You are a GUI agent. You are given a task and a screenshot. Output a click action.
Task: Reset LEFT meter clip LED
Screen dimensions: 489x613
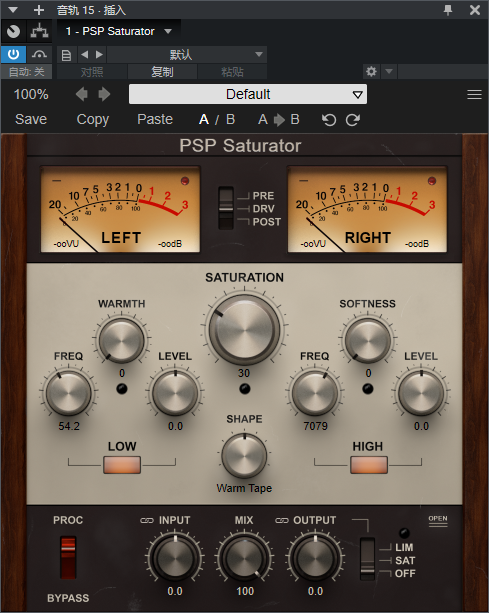184,181
